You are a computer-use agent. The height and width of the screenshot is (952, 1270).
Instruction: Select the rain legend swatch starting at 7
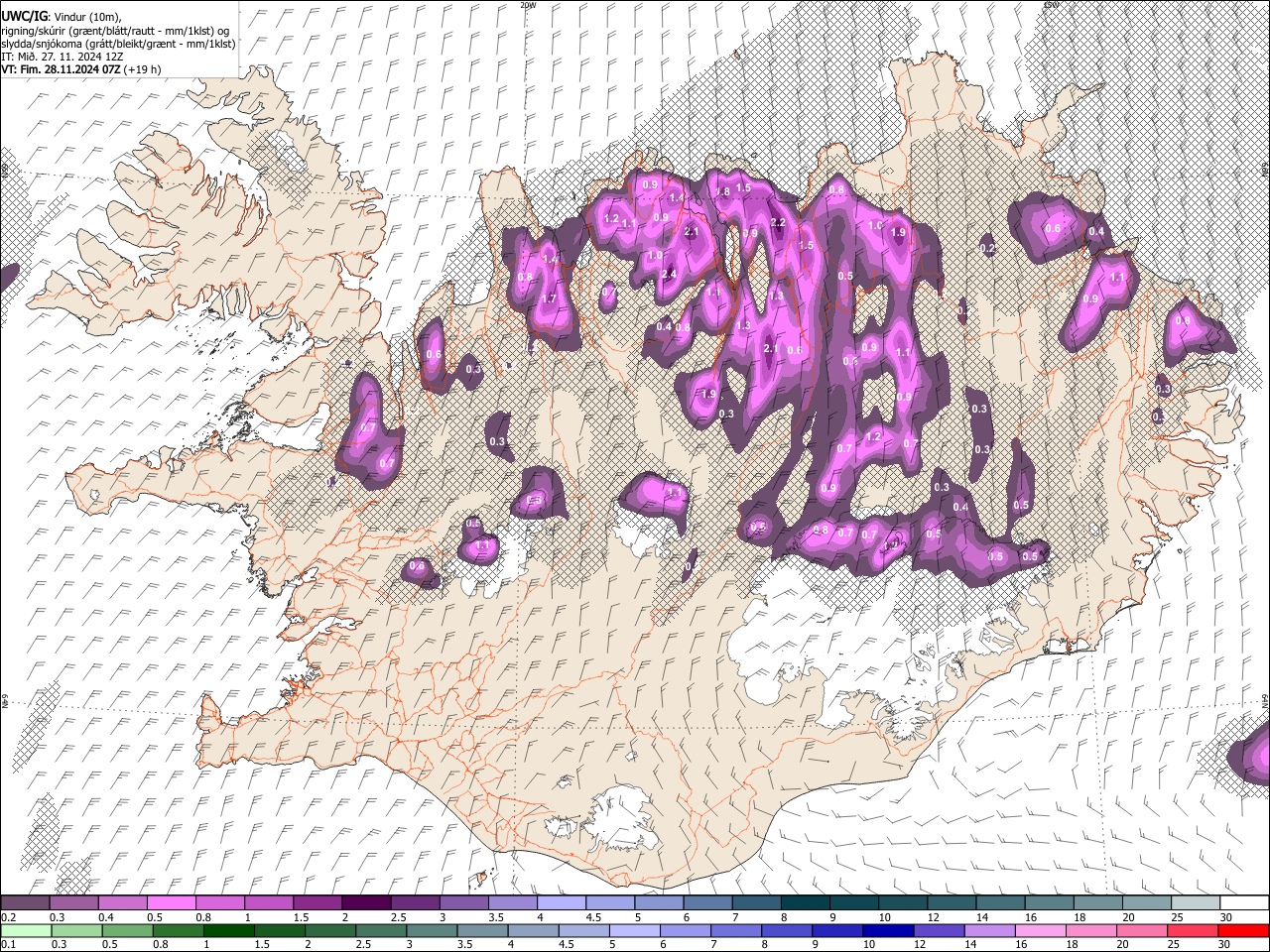point(737,931)
